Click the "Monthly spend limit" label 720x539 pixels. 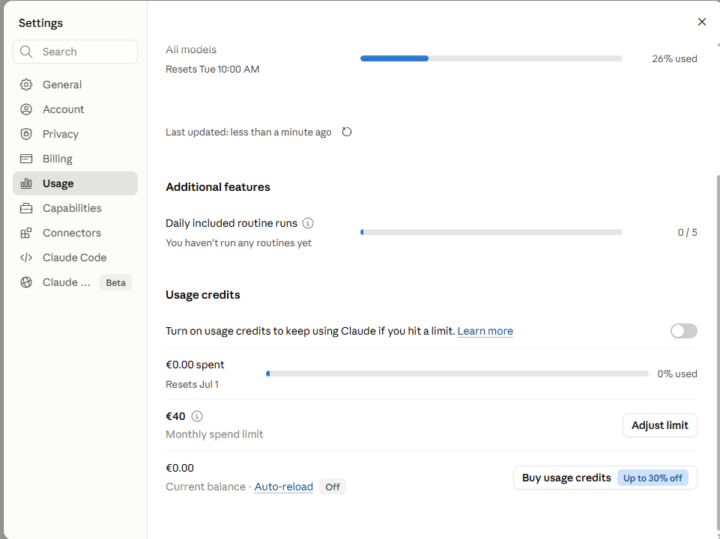click(x=214, y=434)
